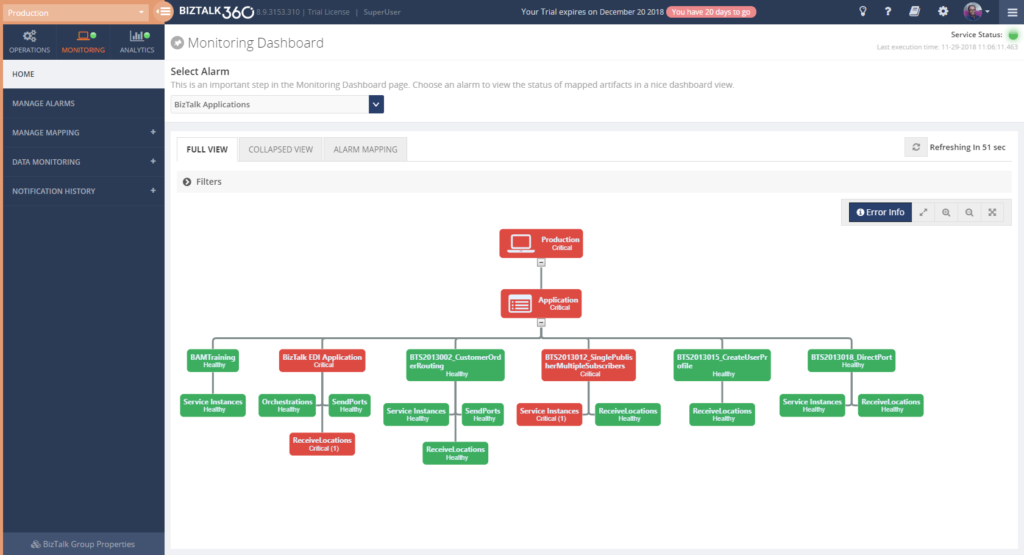This screenshot has width=1024, height=555.
Task: Click the refresh dashboard icon
Action: click(x=916, y=147)
